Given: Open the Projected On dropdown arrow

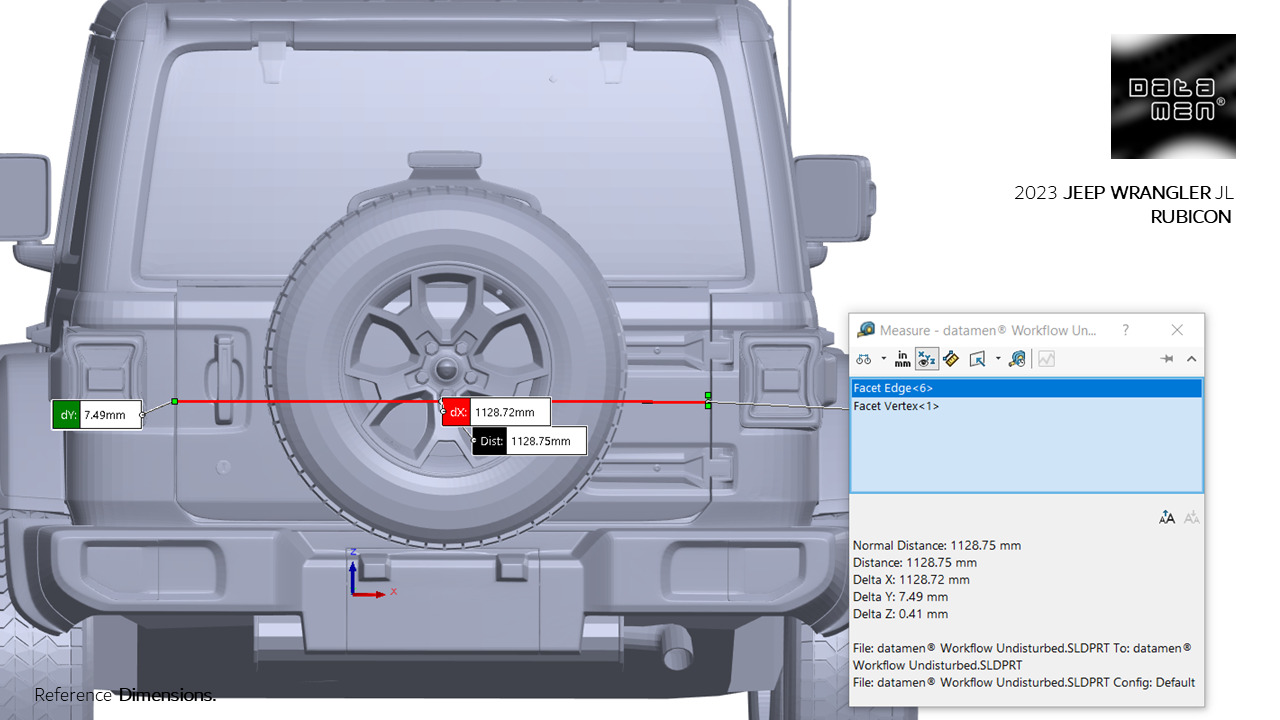Looking at the screenshot, I should (x=998, y=358).
